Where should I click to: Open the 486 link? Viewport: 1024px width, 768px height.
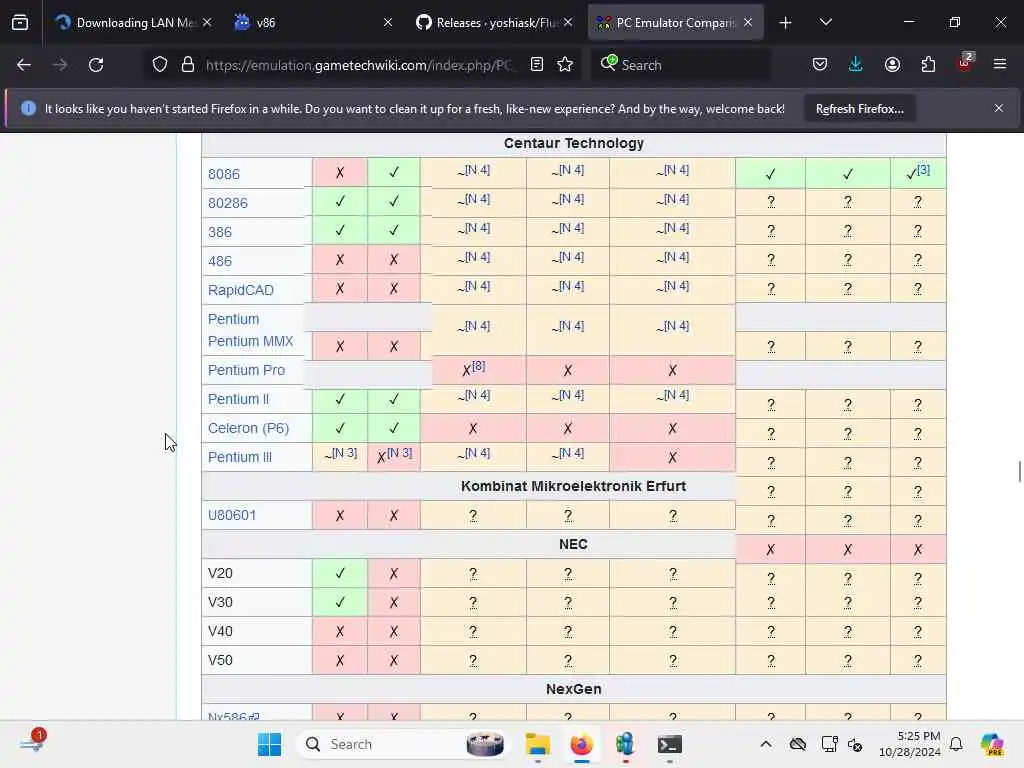(219, 261)
